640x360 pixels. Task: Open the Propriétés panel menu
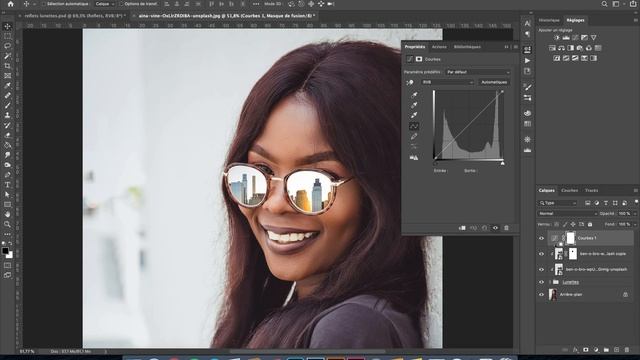[516, 47]
